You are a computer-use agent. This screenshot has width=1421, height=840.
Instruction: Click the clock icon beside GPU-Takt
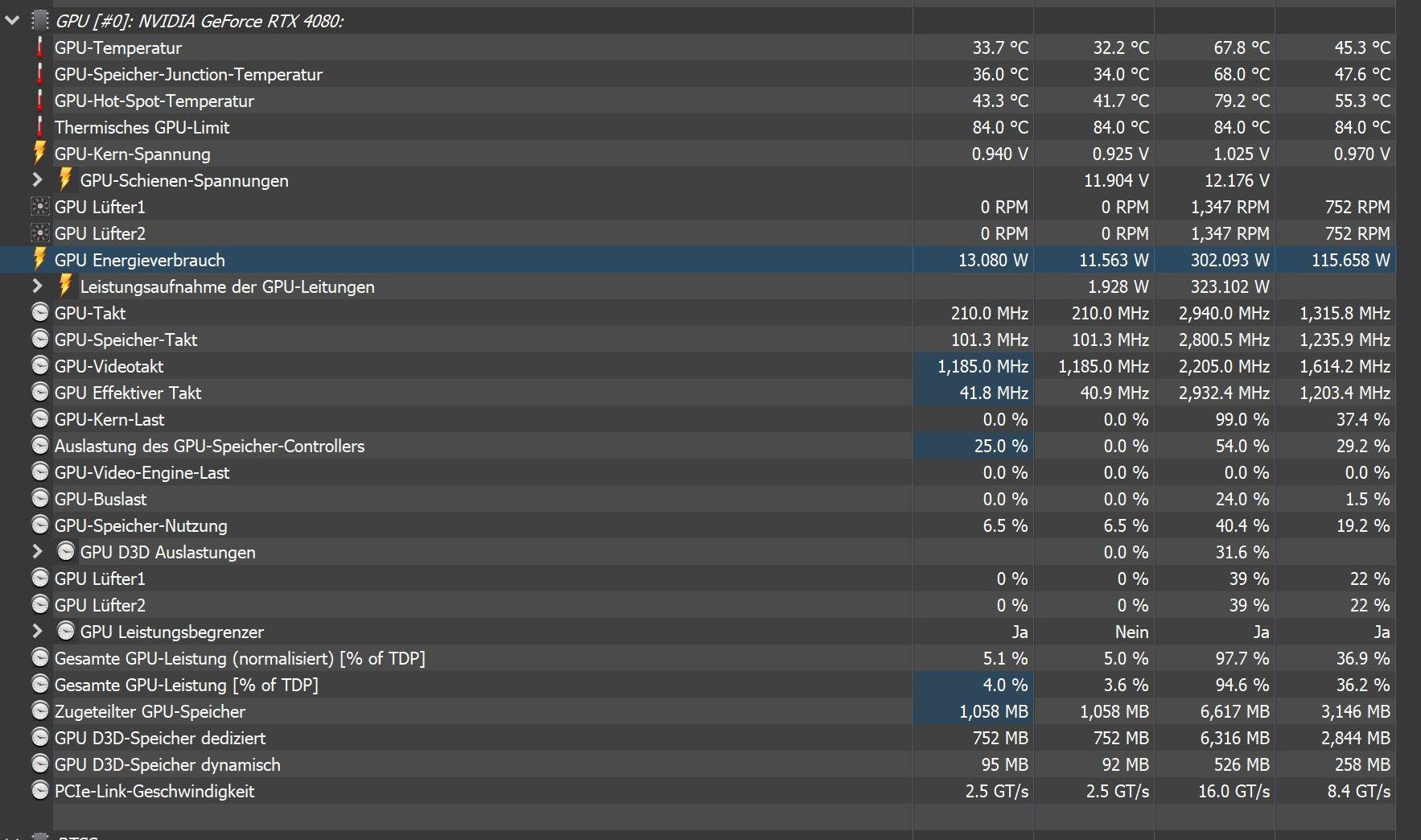39,312
